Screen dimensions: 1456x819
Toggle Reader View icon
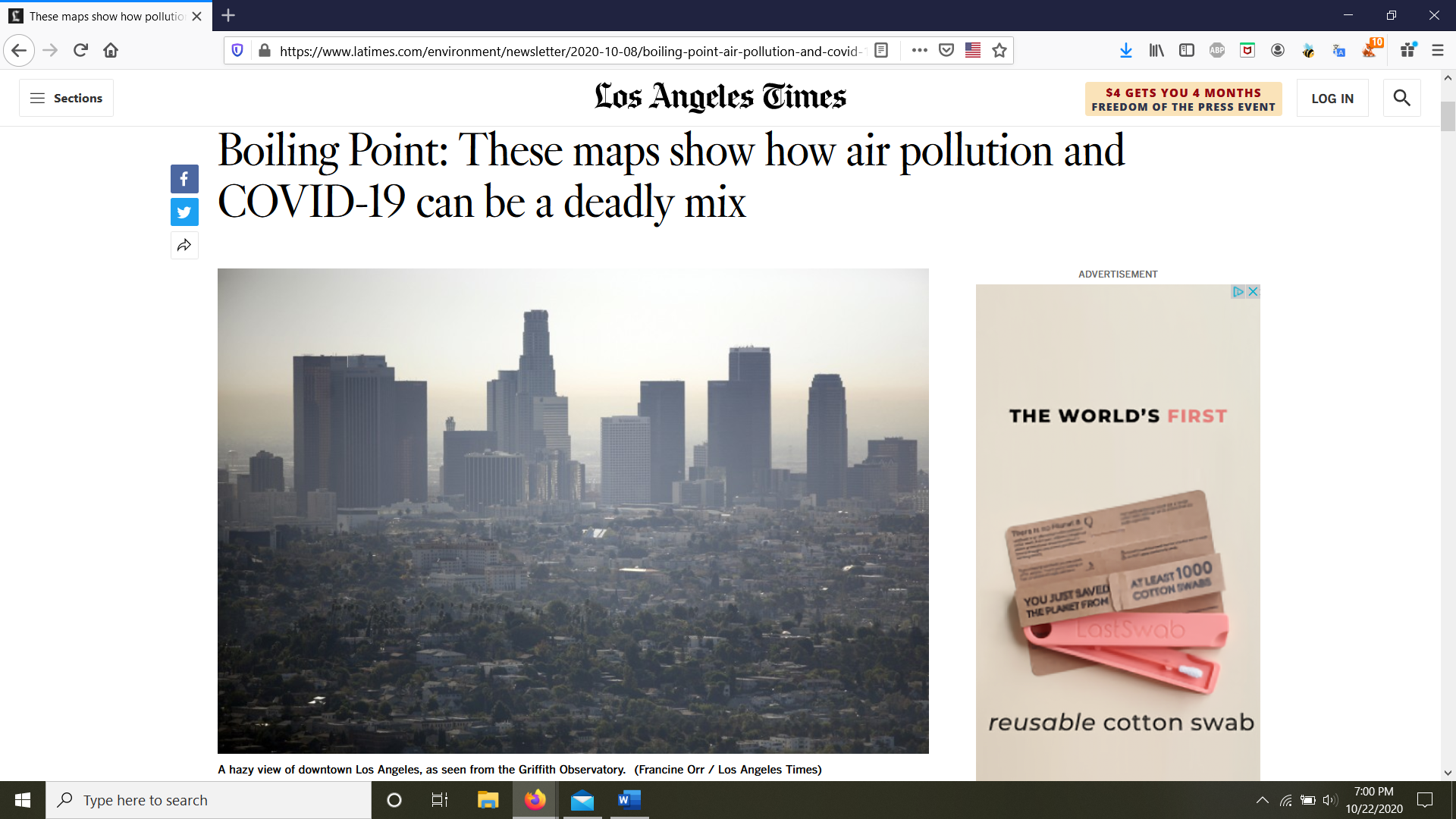(x=881, y=51)
